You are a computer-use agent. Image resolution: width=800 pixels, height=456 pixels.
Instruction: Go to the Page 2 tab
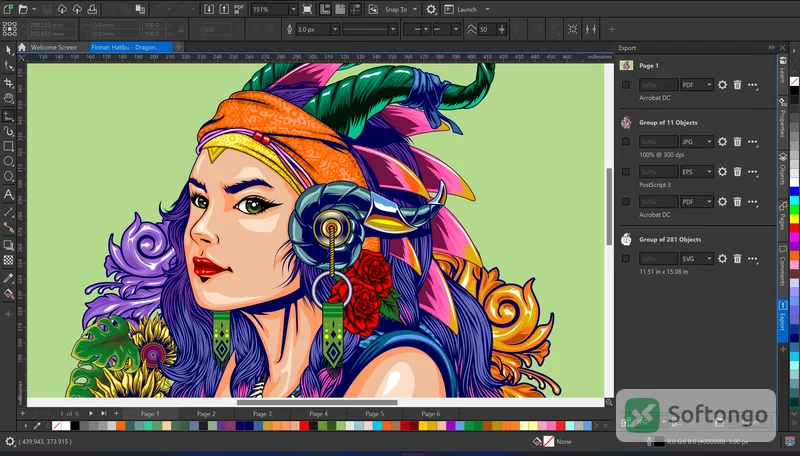pyautogui.click(x=206, y=414)
